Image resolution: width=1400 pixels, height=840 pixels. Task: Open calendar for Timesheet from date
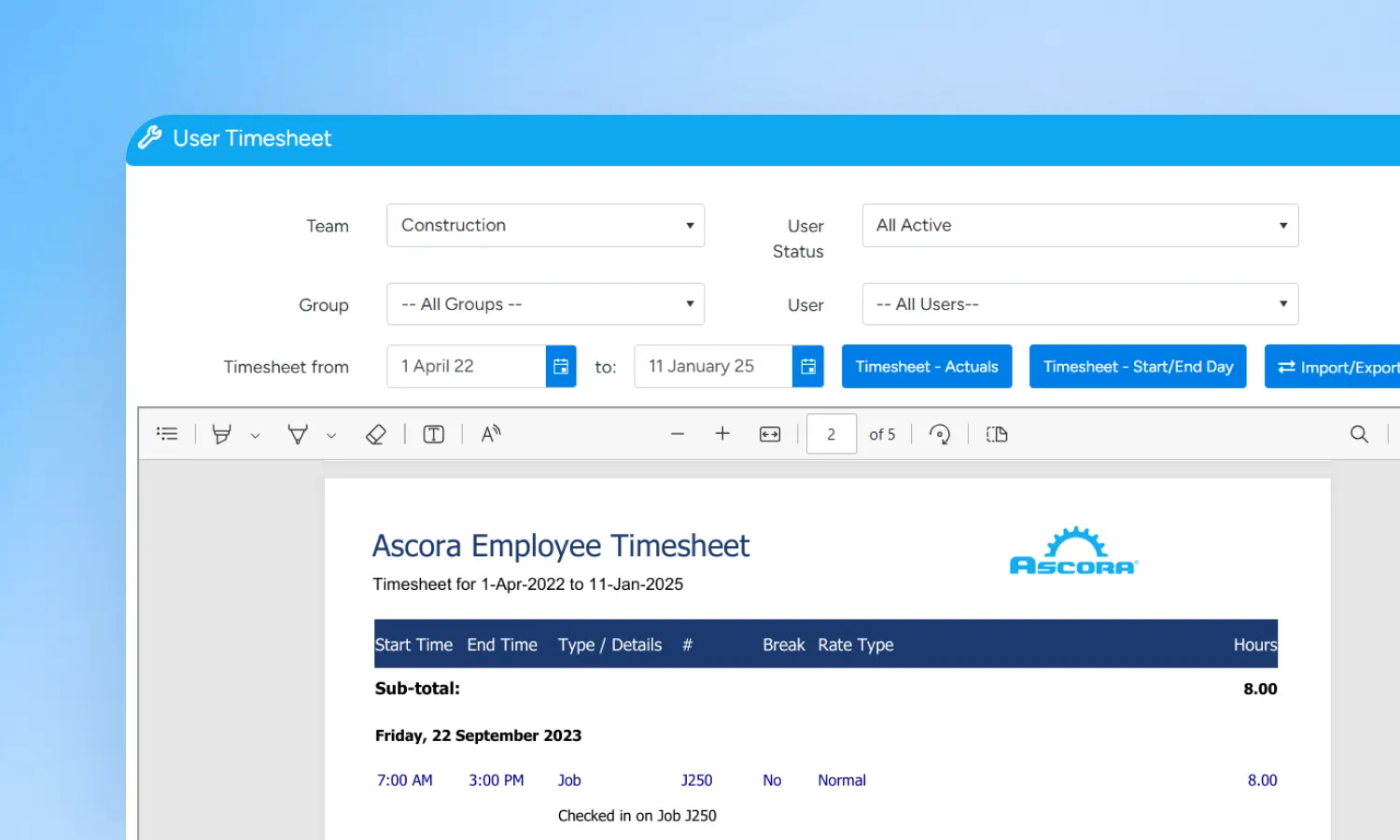(x=561, y=367)
